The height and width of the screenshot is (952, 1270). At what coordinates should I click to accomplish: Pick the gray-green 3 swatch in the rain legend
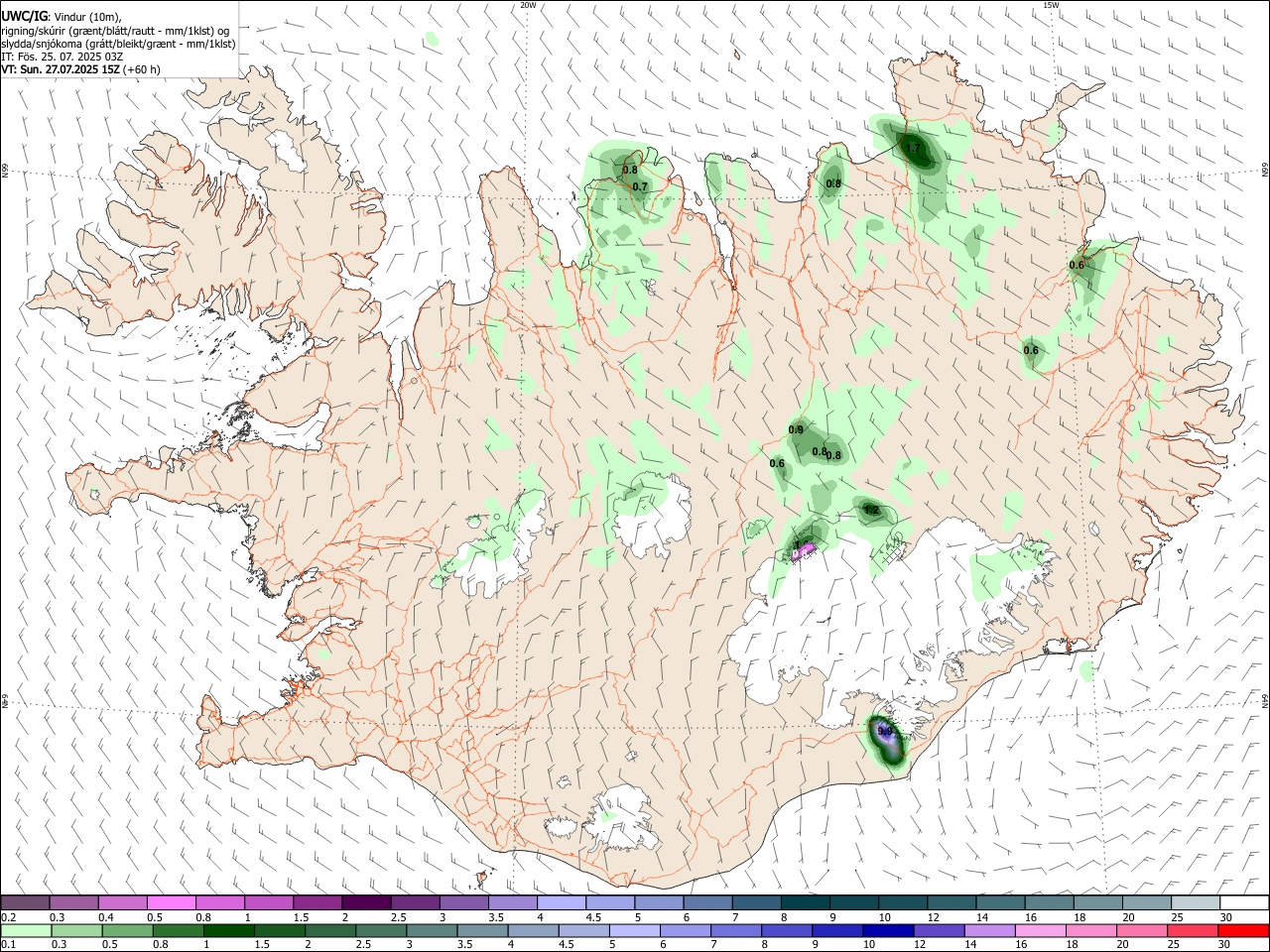(x=432, y=930)
